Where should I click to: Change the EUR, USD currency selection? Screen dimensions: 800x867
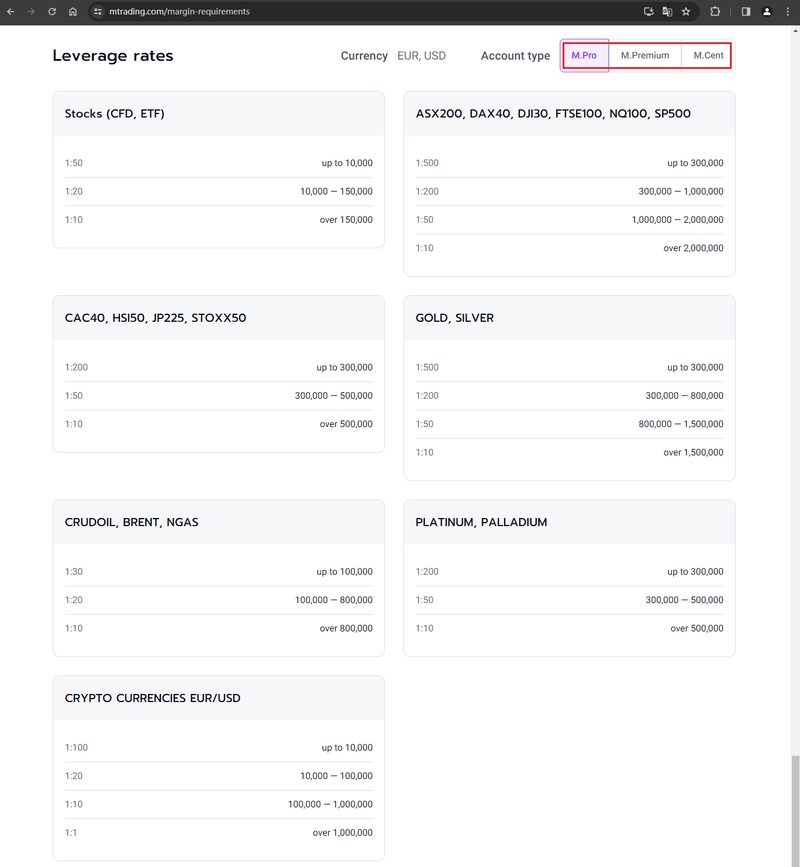[x=421, y=56]
